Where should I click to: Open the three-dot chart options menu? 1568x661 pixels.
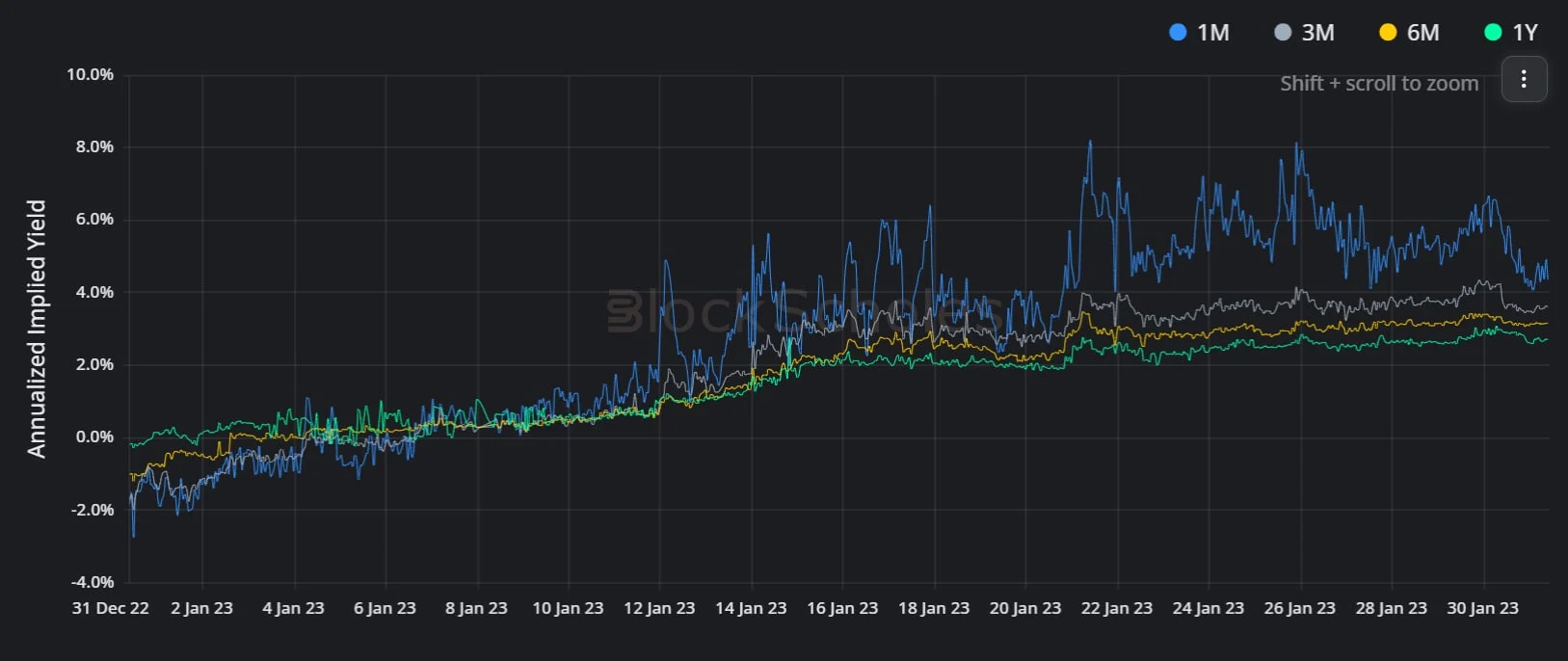(1524, 79)
